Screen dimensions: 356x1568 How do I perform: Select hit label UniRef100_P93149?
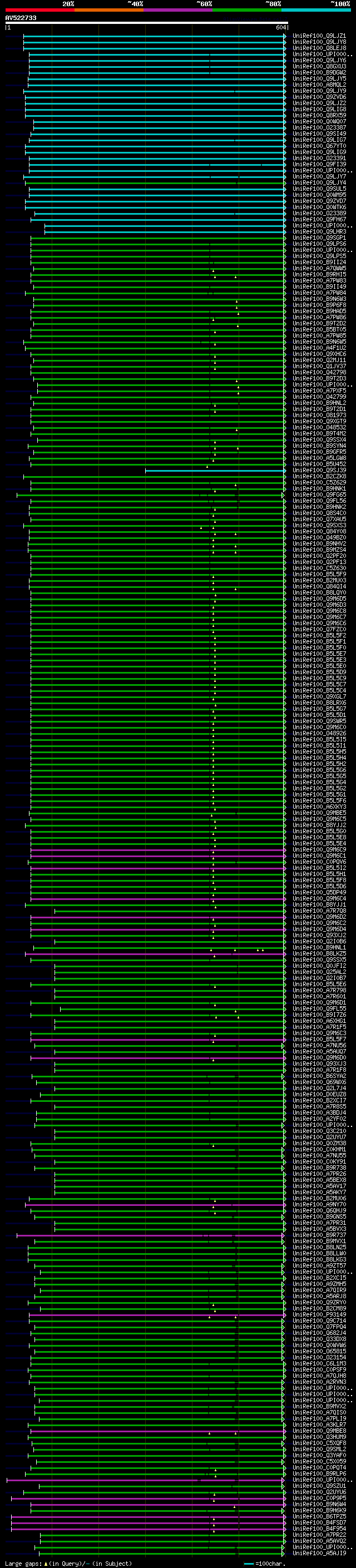click(x=319, y=1315)
